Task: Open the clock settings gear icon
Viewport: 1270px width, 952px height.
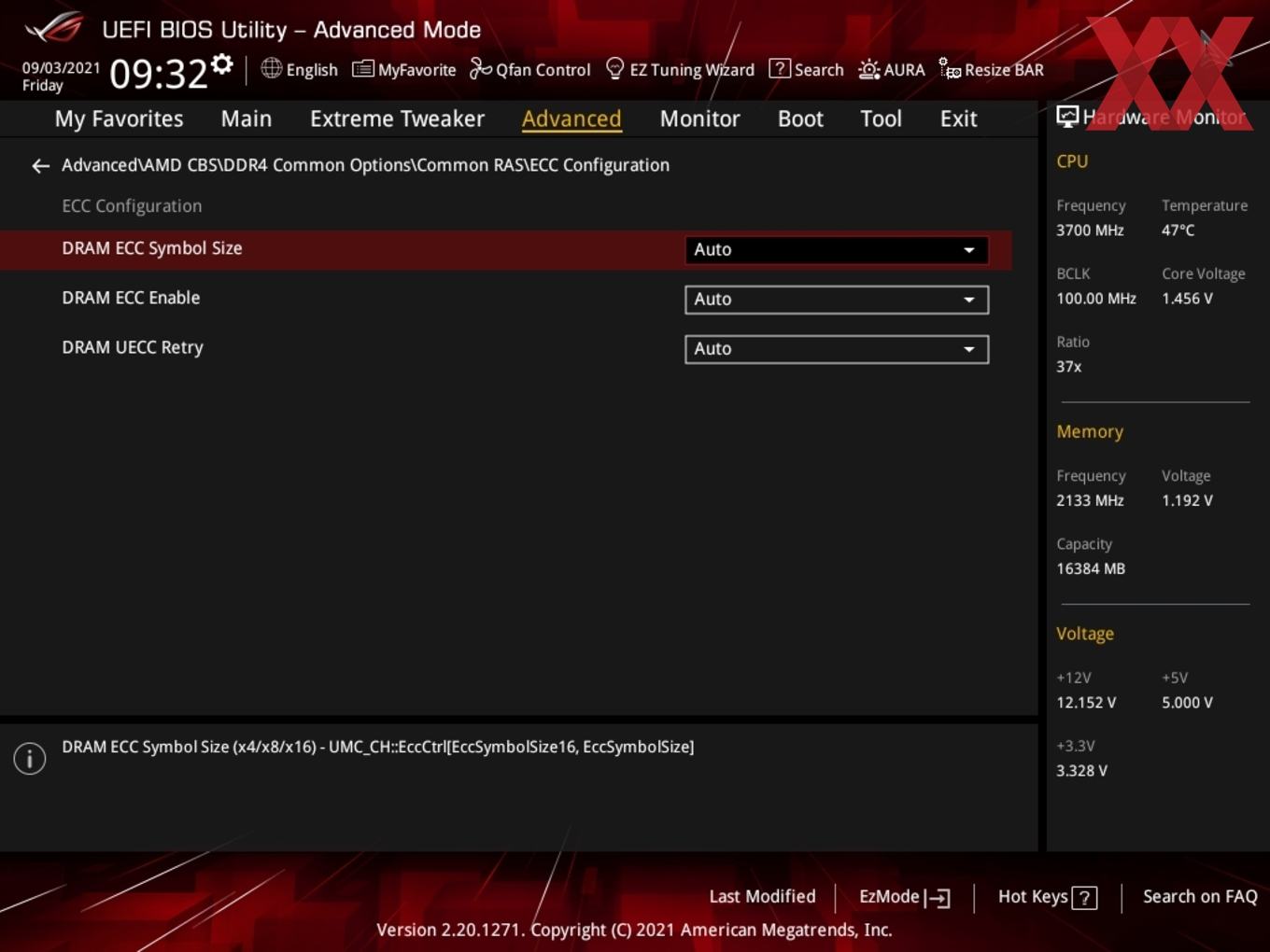Action: 222,64
